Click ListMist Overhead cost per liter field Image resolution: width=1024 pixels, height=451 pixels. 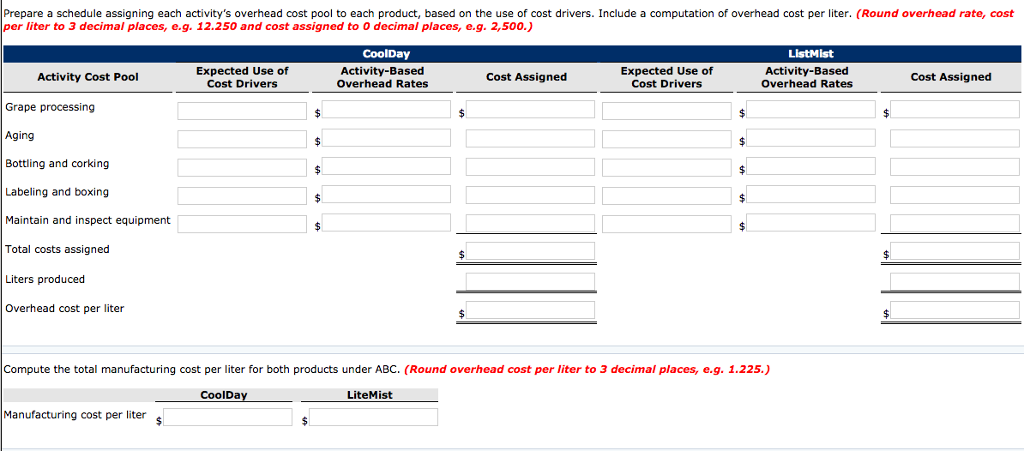(x=955, y=310)
